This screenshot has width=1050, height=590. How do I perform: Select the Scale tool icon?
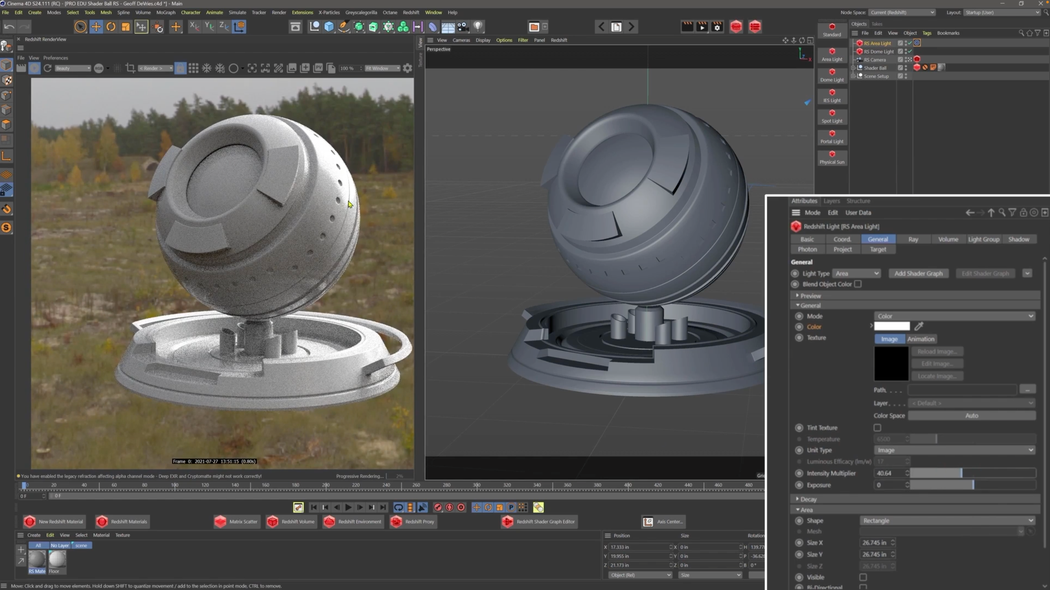[125, 27]
